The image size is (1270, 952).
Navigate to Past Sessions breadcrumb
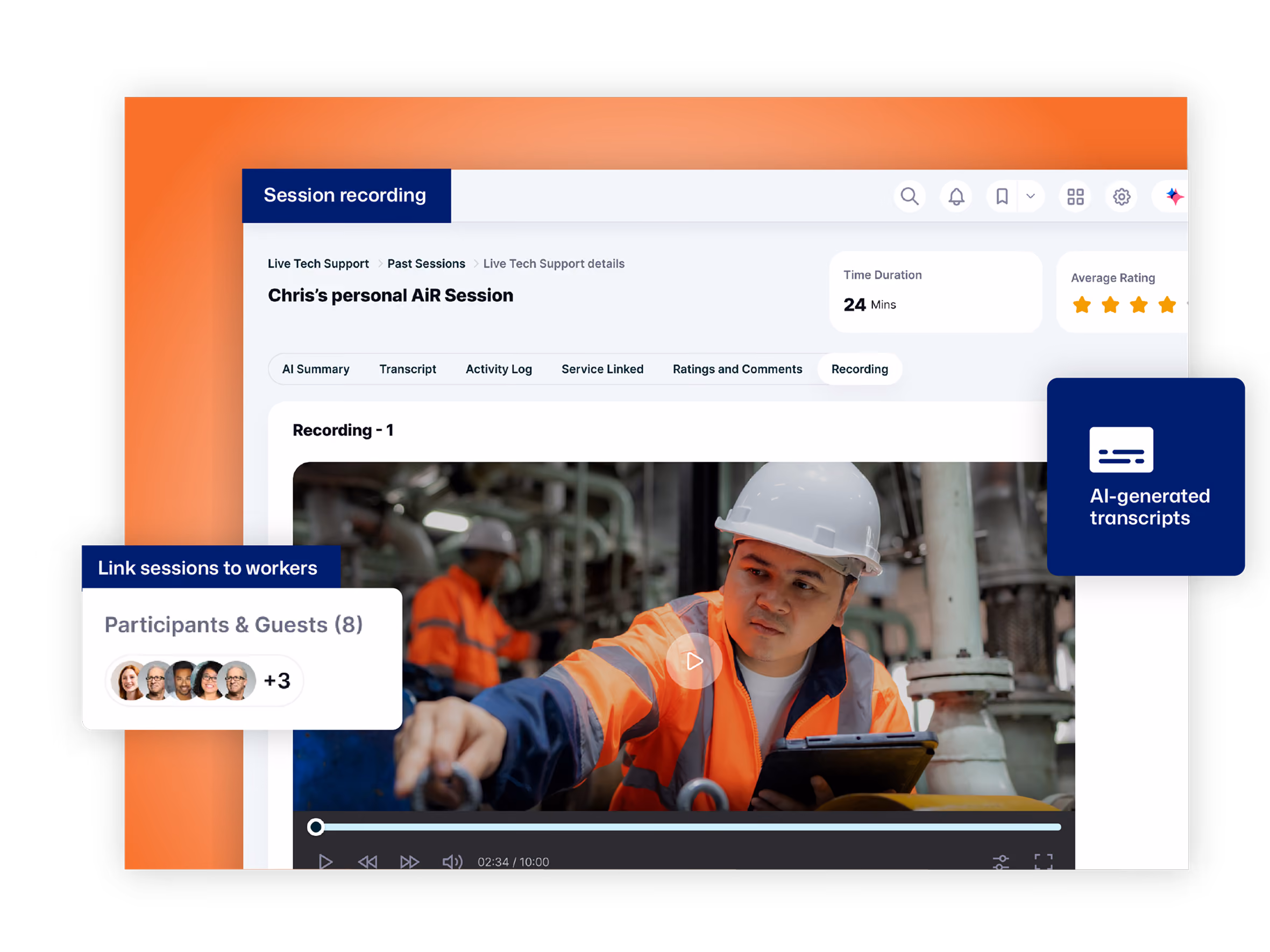[x=426, y=264]
